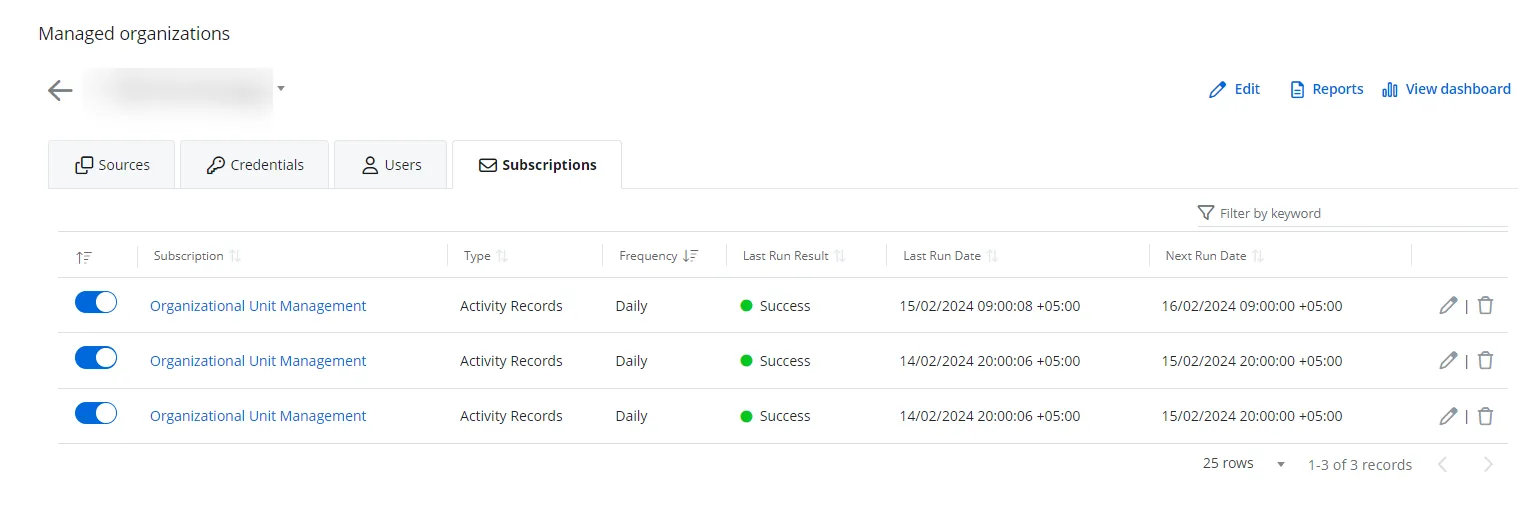Select the Subscriptions tab
Image resolution: width=1536 pixels, height=506 pixels.
coord(537,165)
